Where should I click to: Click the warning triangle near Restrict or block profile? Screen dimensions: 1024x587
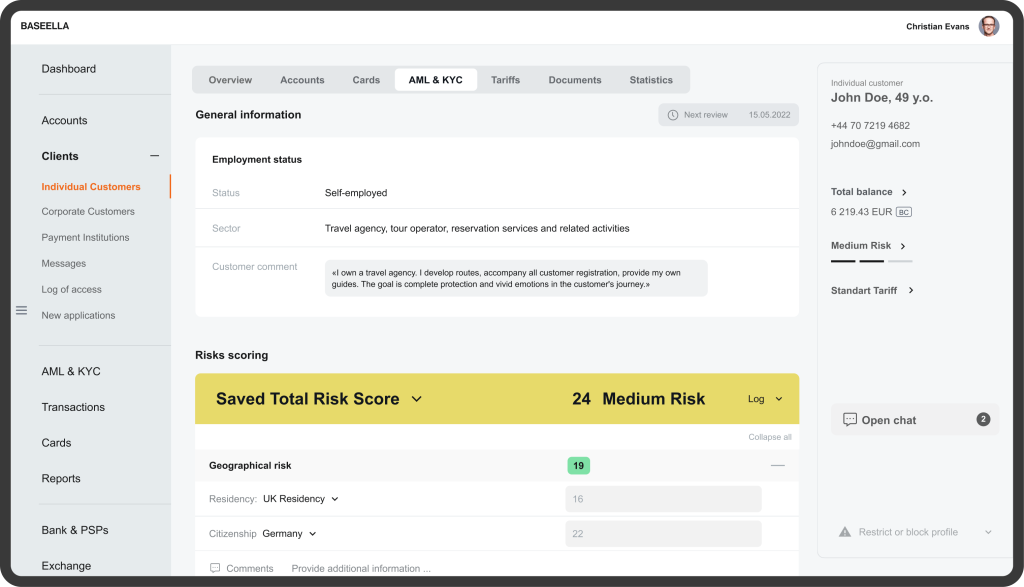(x=845, y=532)
